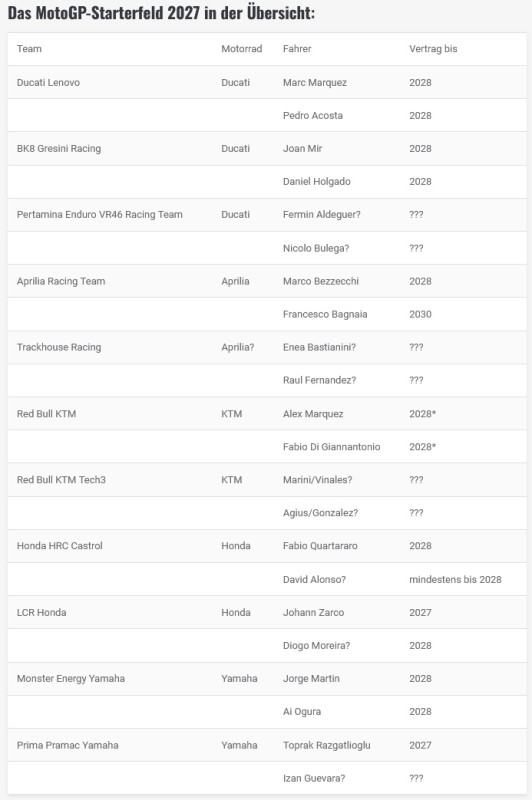Click Red Bull KTM Tech3 team
The width and height of the screenshot is (532, 800).
61,480
